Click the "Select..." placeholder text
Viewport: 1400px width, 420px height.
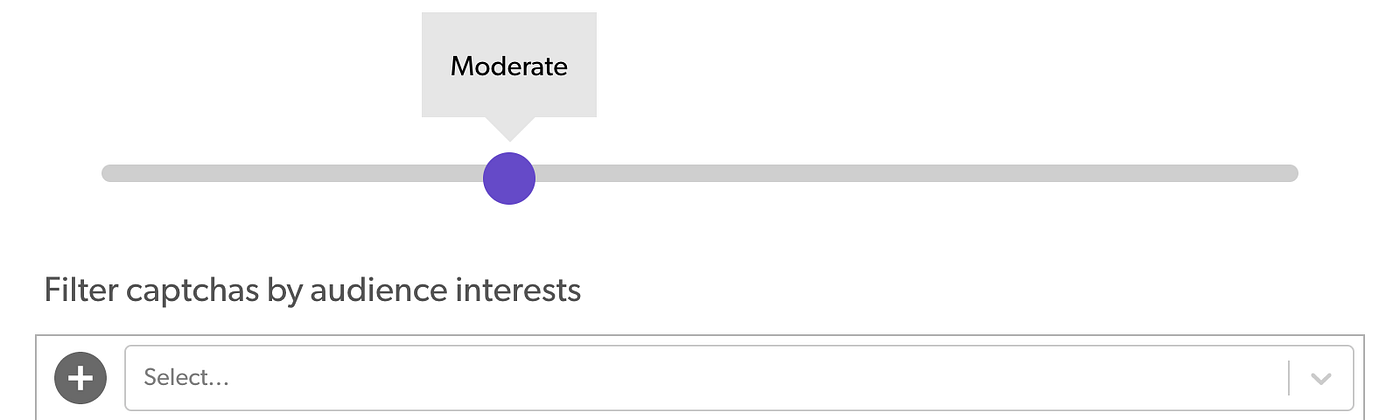point(187,378)
